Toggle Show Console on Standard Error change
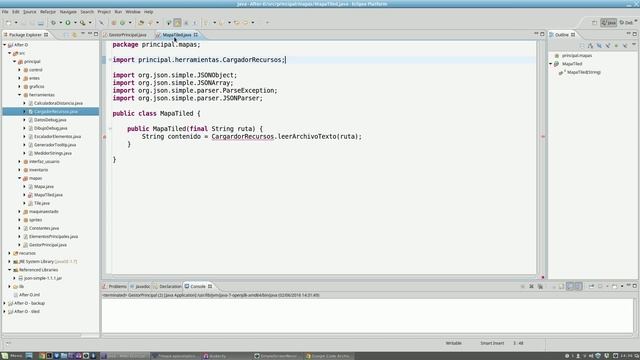Image resolution: width=640 pixels, height=360 pixels. (578, 287)
